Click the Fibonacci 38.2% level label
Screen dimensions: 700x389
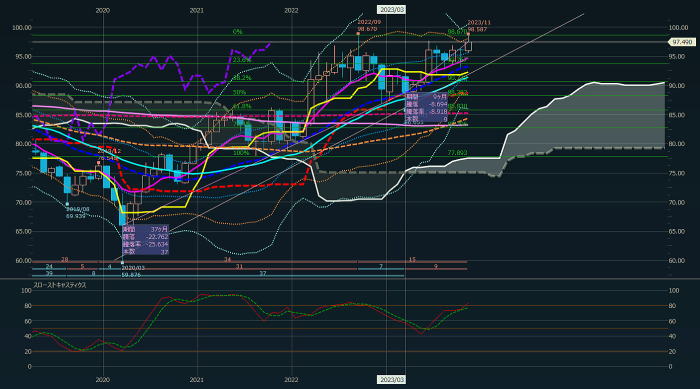point(242,78)
